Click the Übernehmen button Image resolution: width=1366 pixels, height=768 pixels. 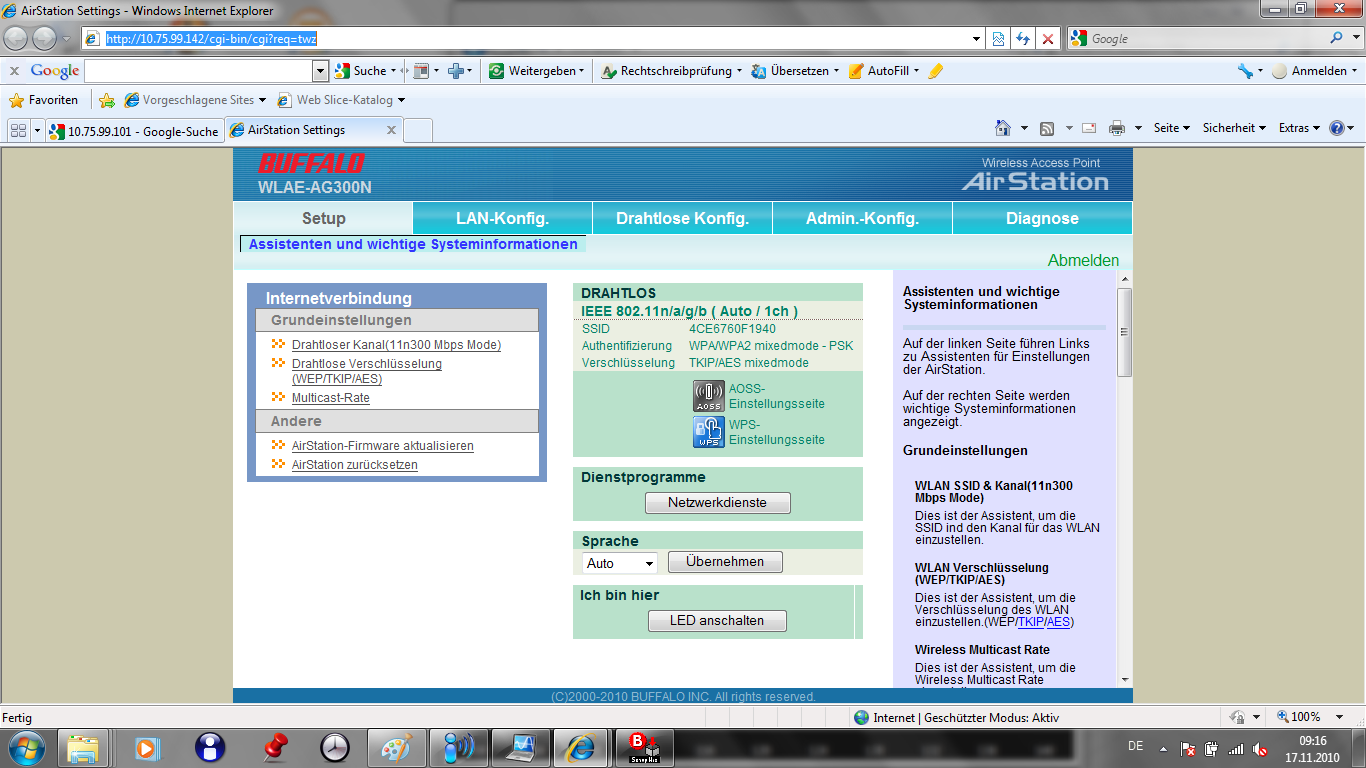(725, 562)
